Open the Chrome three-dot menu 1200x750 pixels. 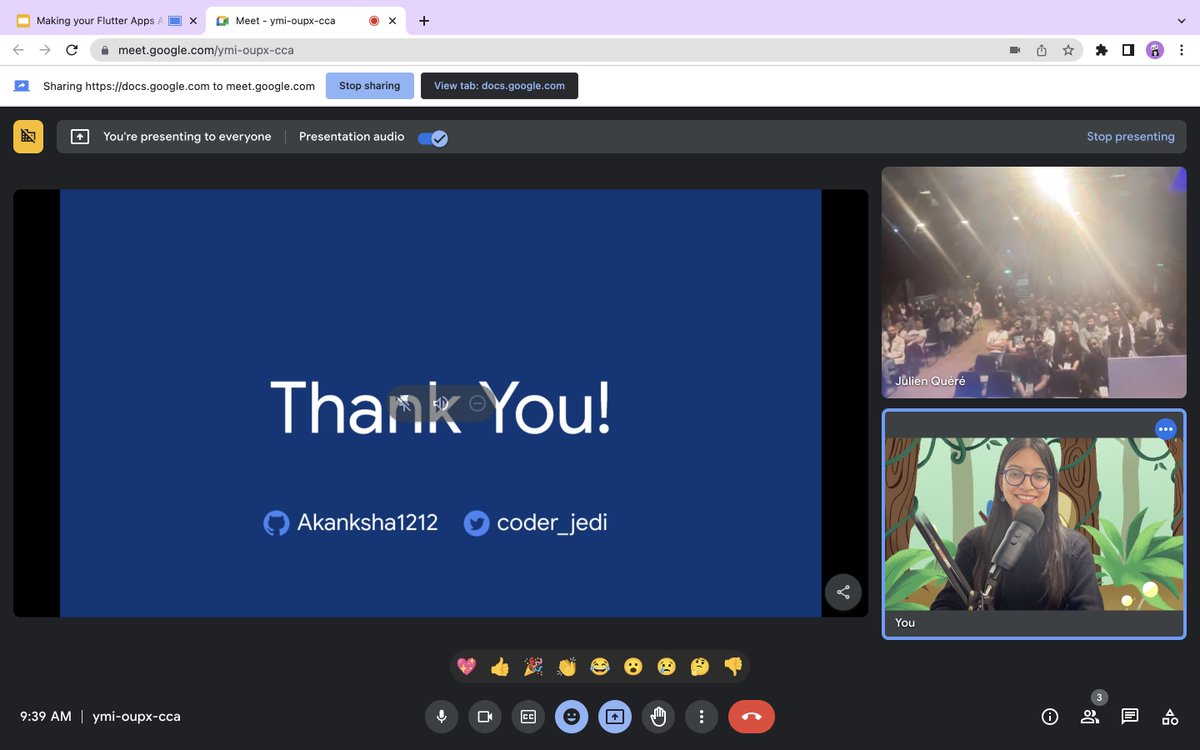(1181, 50)
